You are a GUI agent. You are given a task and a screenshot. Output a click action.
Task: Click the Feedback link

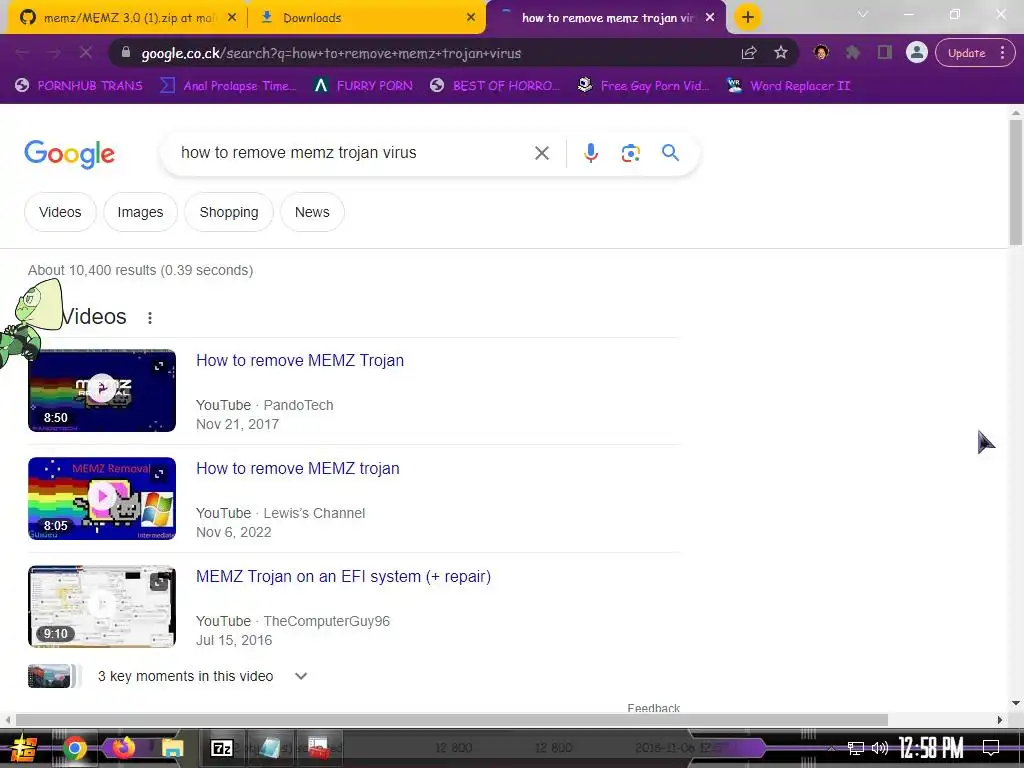[653, 708]
